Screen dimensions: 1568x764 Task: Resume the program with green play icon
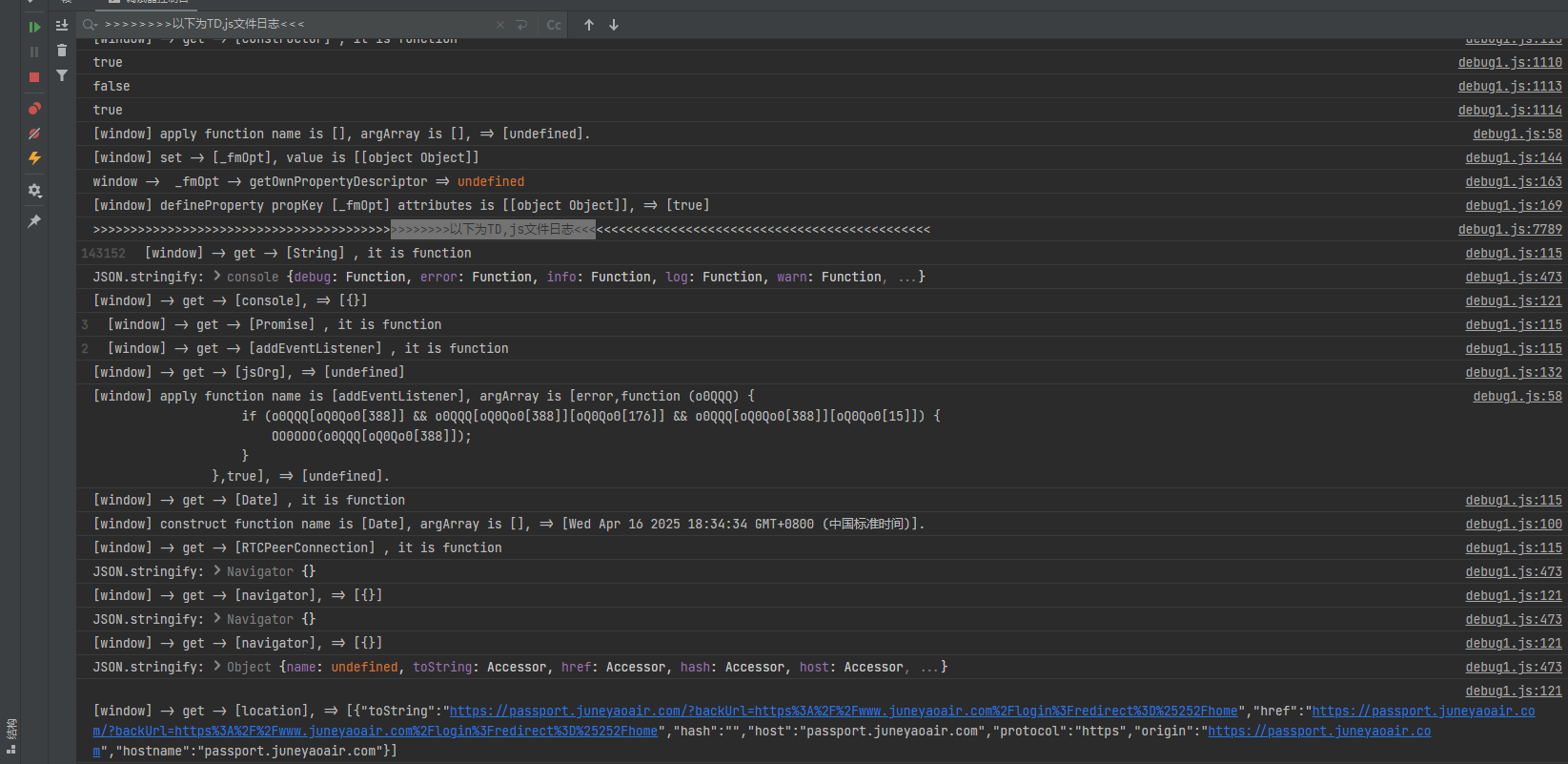(x=34, y=27)
